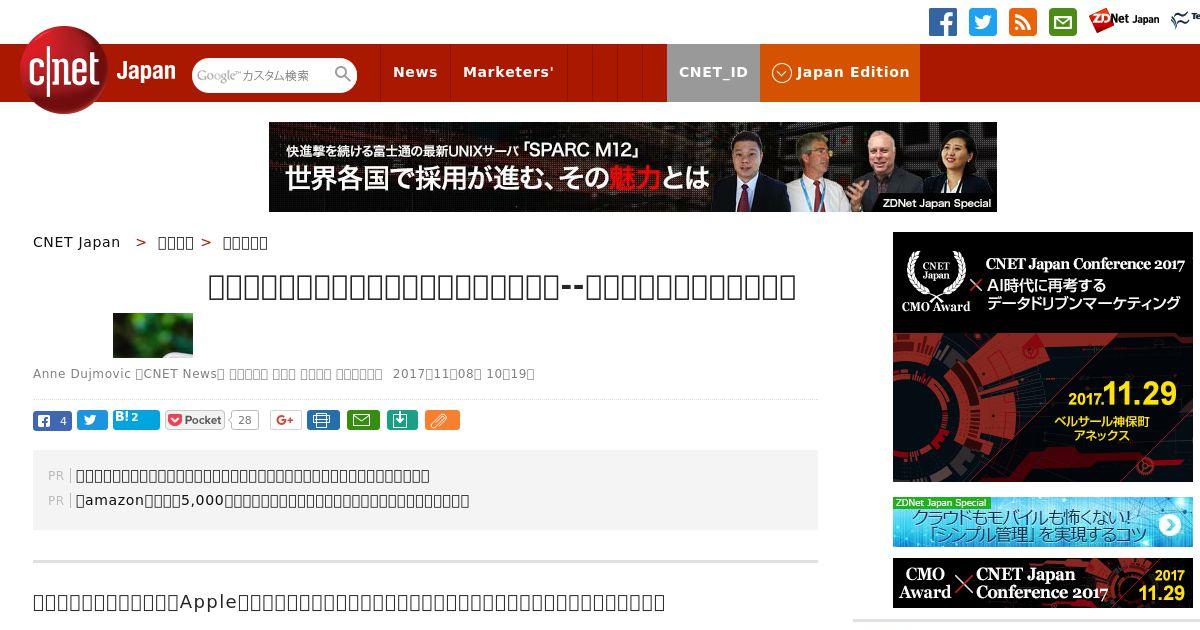Click the CNET Japan logo
This screenshot has width=1200, height=630.
(97, 71)
